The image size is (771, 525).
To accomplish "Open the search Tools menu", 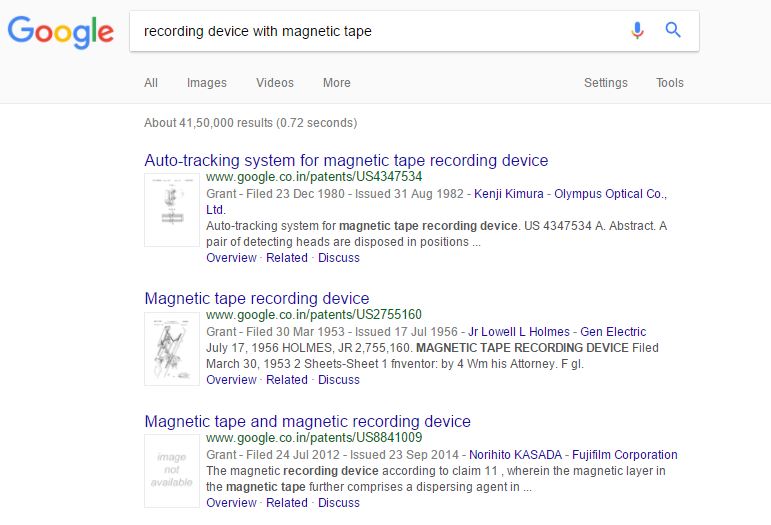I will point(670,83).
